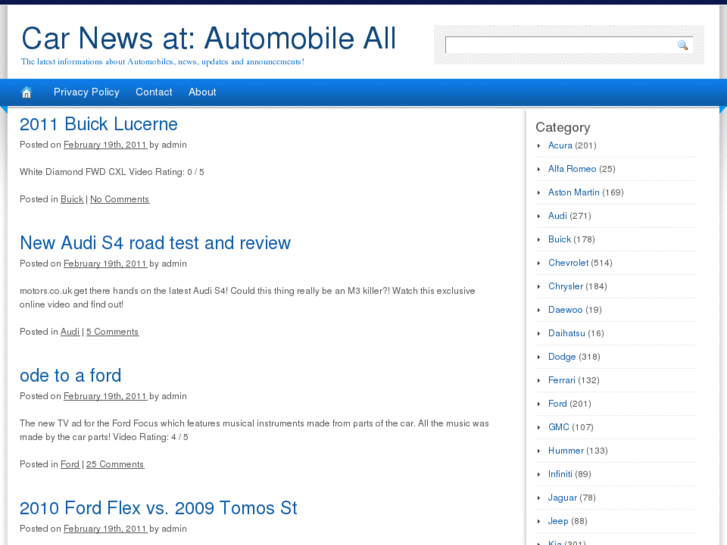This screenshot has height=545, width=727.
Task: Open 2010 Ford Flex vs. 2009 Tomos post
Action: pyautogui.click(x=158, y=508)
